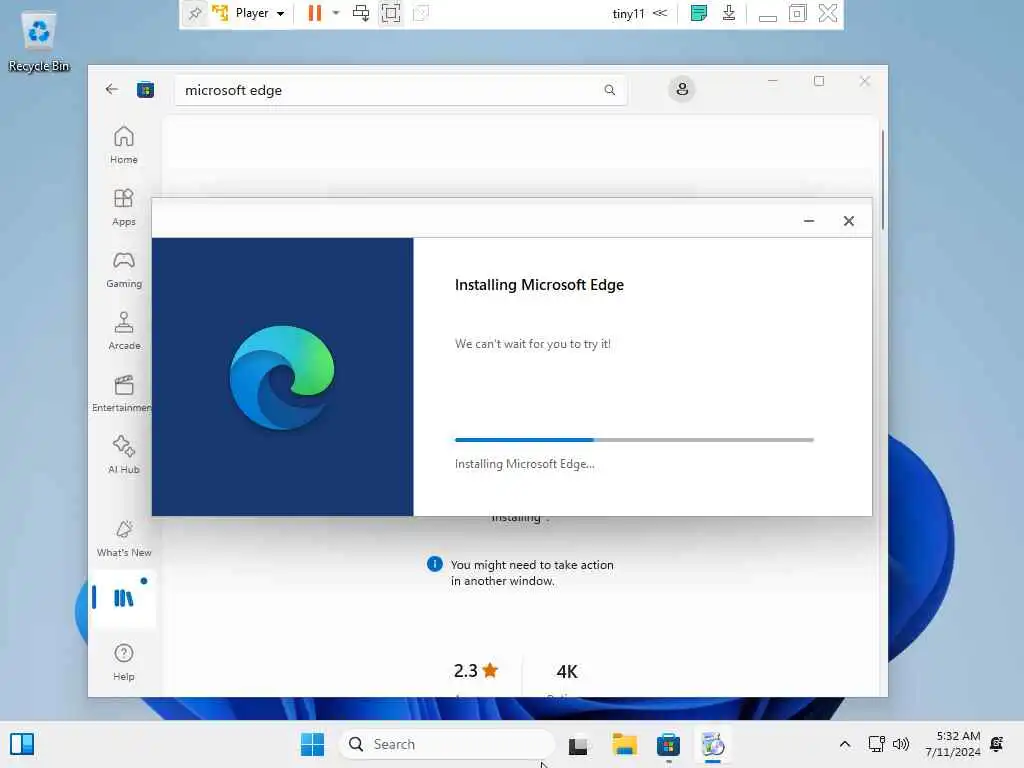Expand the power options dropdown arrow
1024x768 pixels.
[336, 13]
